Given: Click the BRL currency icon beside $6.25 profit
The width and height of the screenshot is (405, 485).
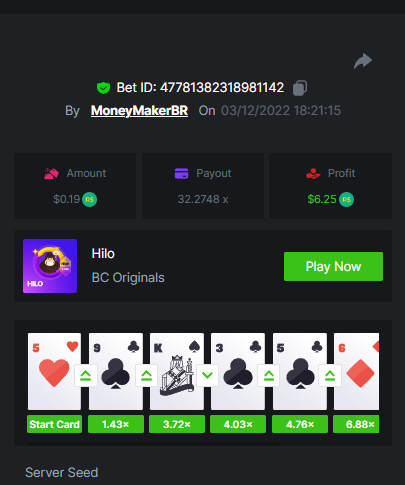Looking at the screenshot, I should [x=347, y=200].
